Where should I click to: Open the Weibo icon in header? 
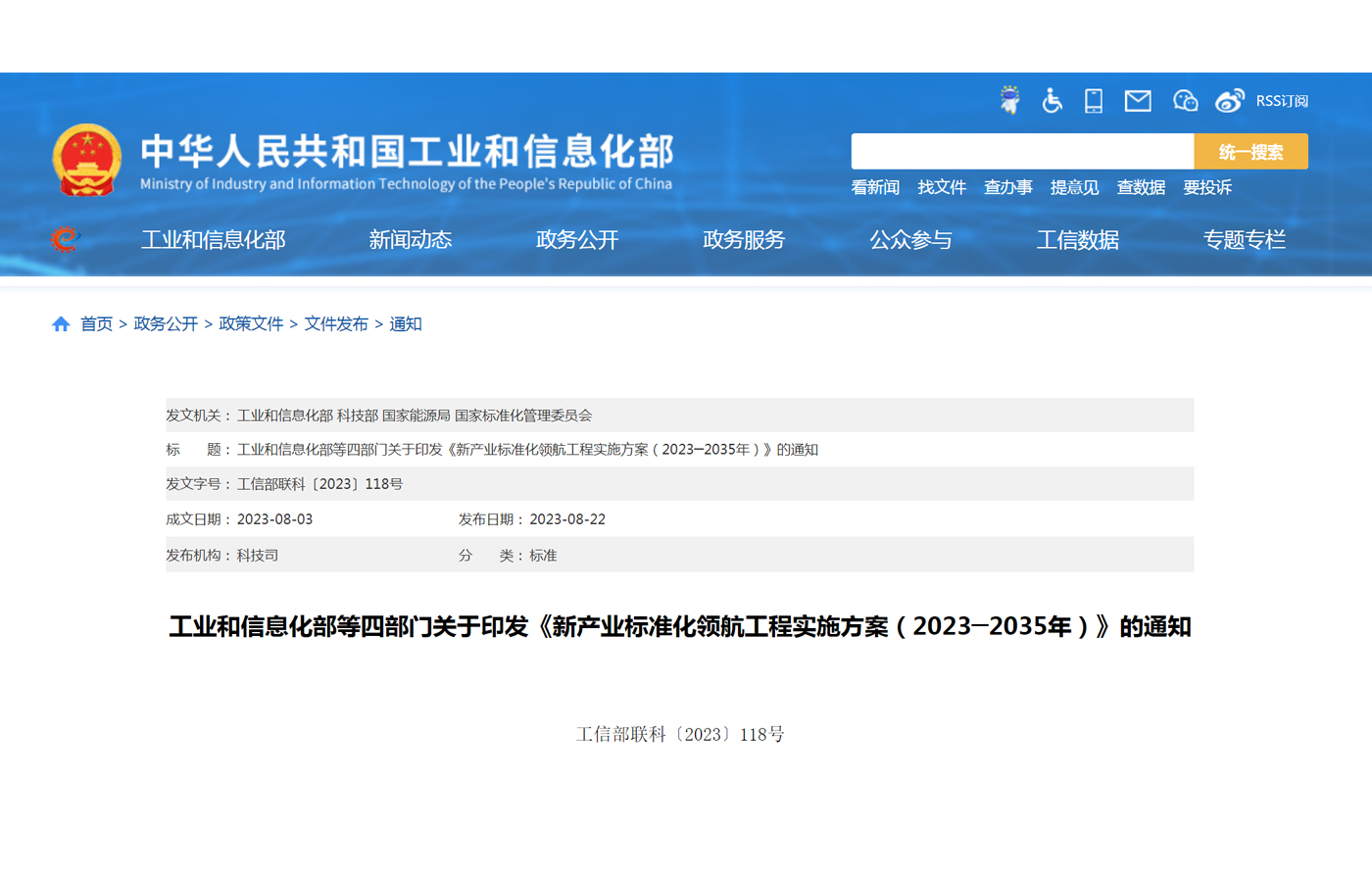(1230, 100)
